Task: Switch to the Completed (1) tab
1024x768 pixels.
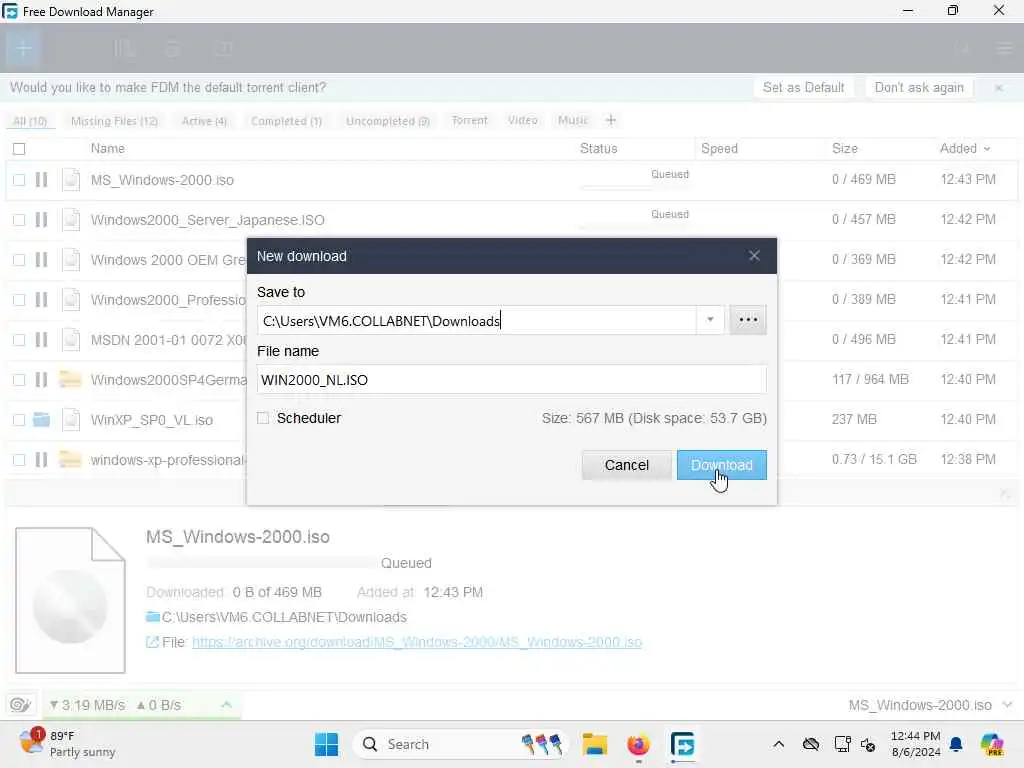Action: (287, 121)
